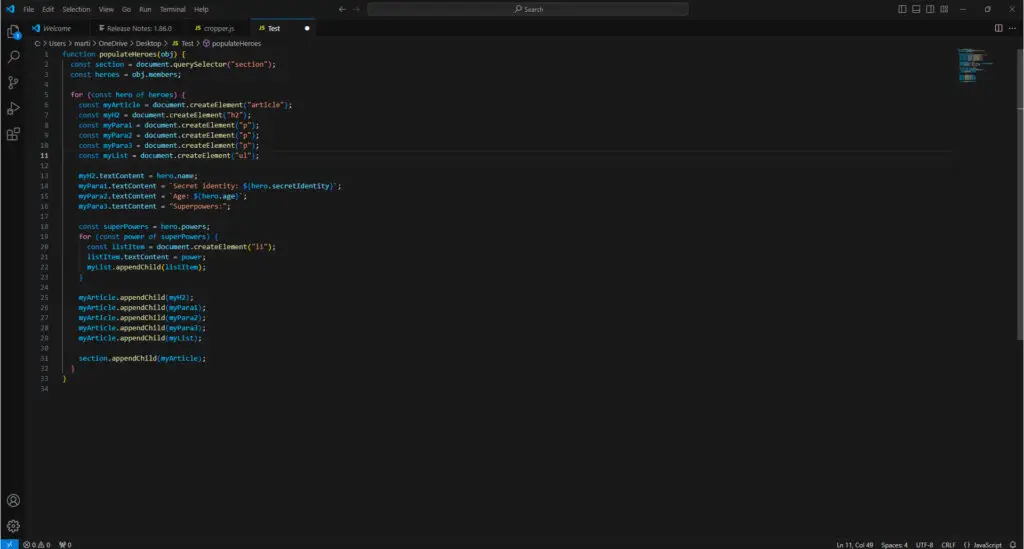Click line number 1 in the gutter
1024x549 pixels.
pyautogui.click(x=46, y=54)
